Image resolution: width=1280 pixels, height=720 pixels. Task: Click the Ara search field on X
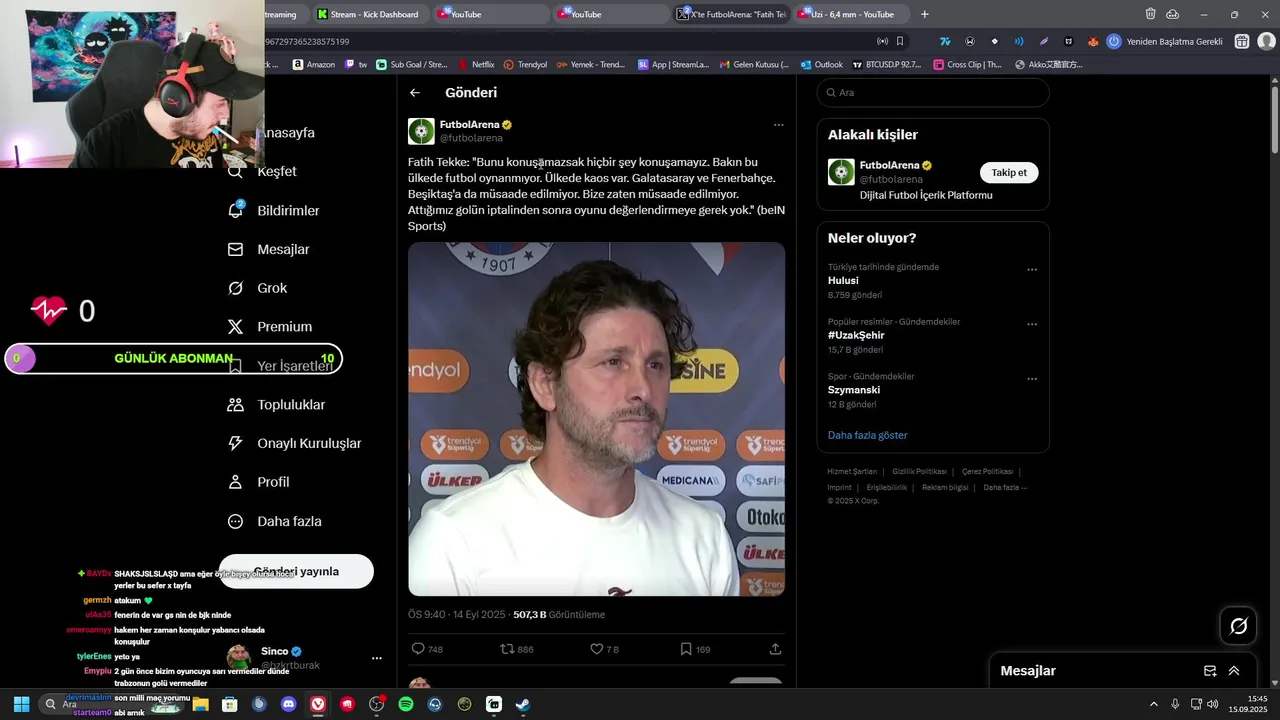933,93
